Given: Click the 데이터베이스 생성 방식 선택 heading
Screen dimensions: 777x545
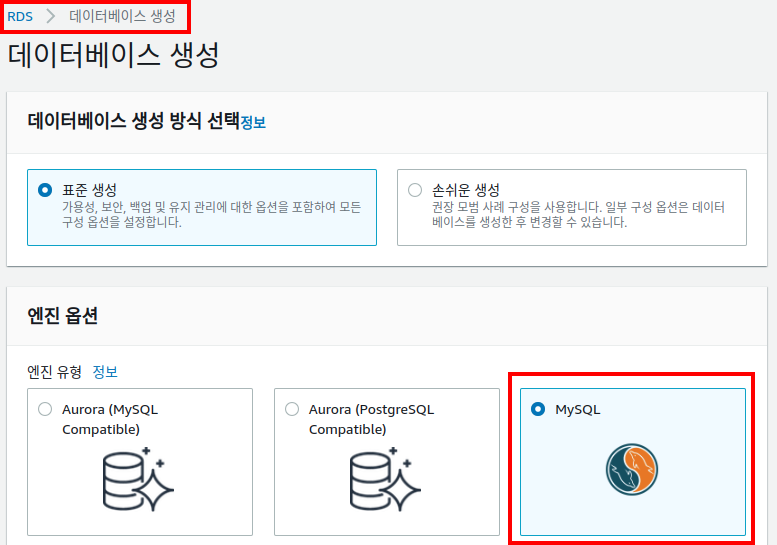Looking at the screenshot, I should [x=133, y=121].
